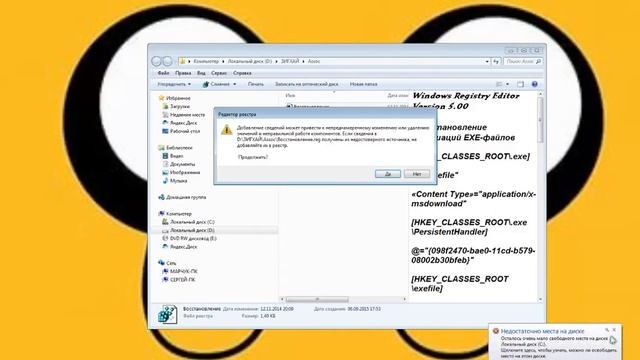Image resolution: width=640 pixels, height=360 pixels.
Task: Click the Рабочий стол icon in the sidebar
Action: coord(165,131)
